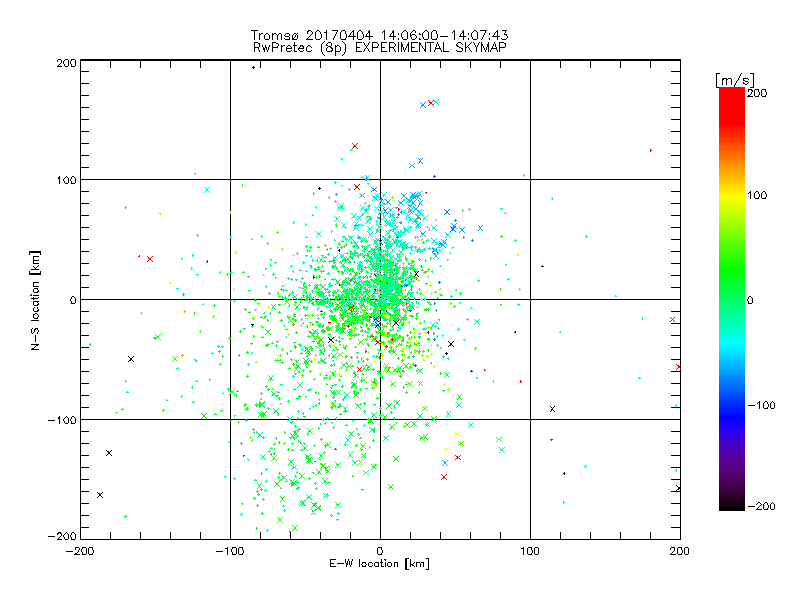
Task: Click the '[m/s]' color bar unit label
Action: [x=735, y=80]
